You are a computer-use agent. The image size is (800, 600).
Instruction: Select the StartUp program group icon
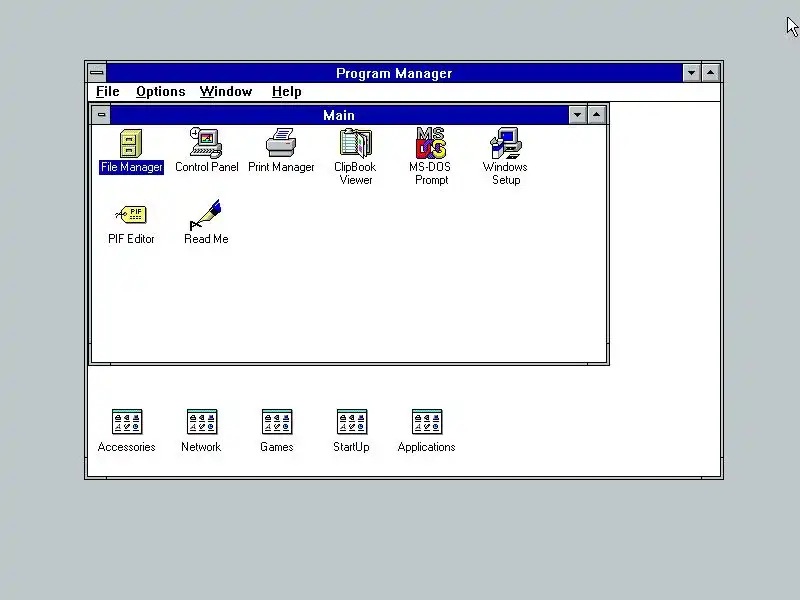[x=352, y=422]
